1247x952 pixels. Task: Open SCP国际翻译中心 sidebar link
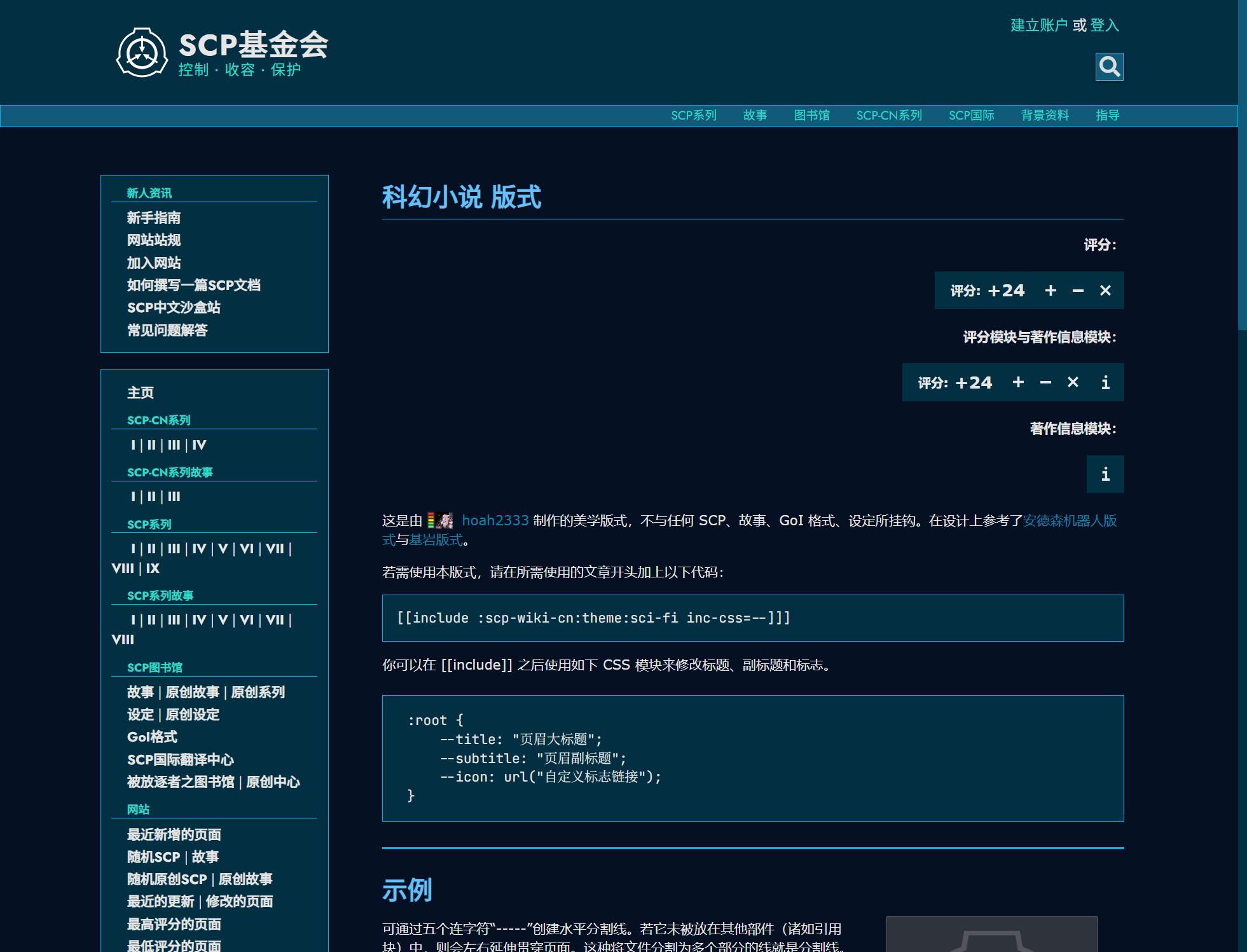pyautogui.click(x=181, y=760)
